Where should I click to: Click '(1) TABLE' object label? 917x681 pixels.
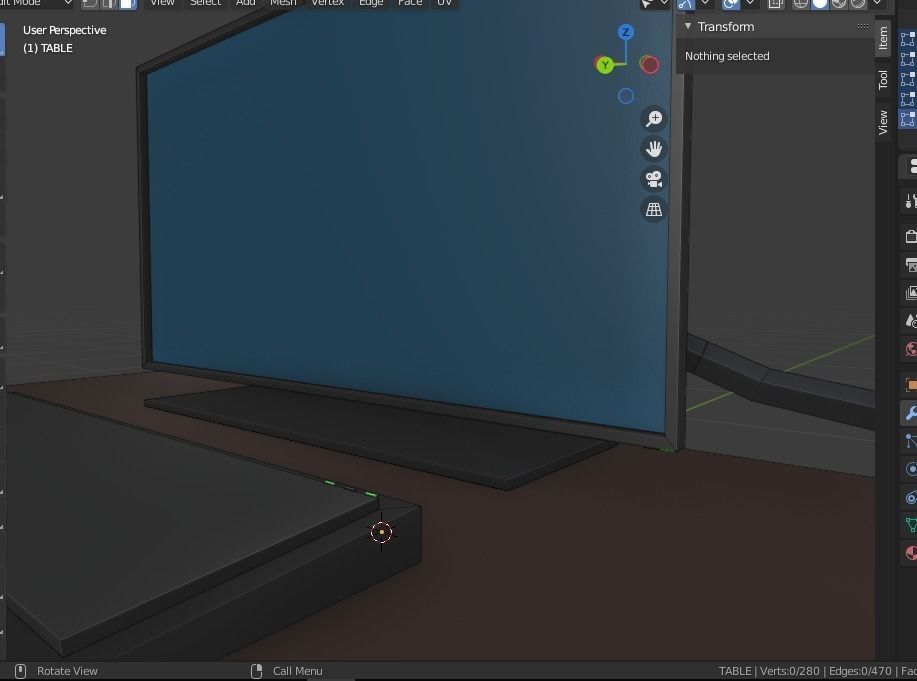point(48,49)
